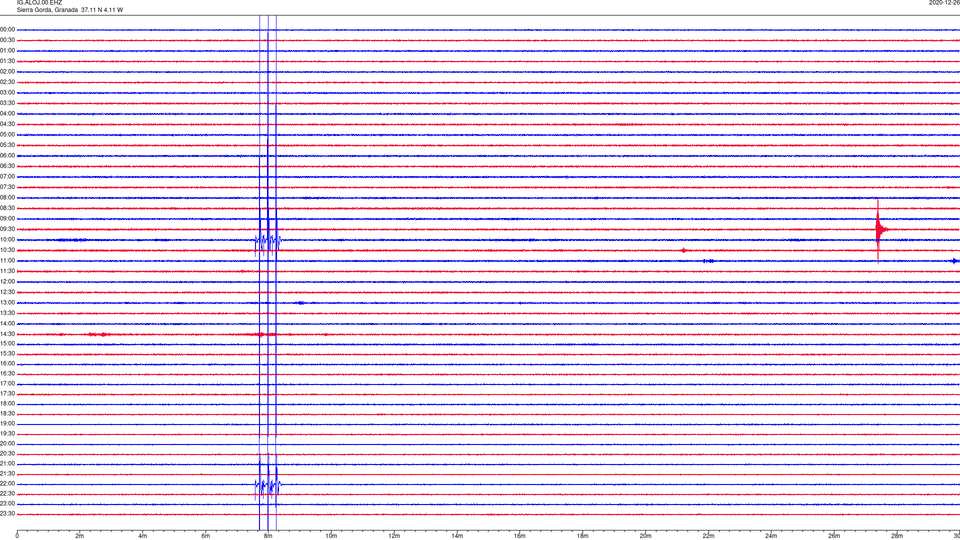Click the small blue burst on the 13:00 trace
Viewport: 960px width, 540px height.
pyautogui.click(x=300, y=302)
